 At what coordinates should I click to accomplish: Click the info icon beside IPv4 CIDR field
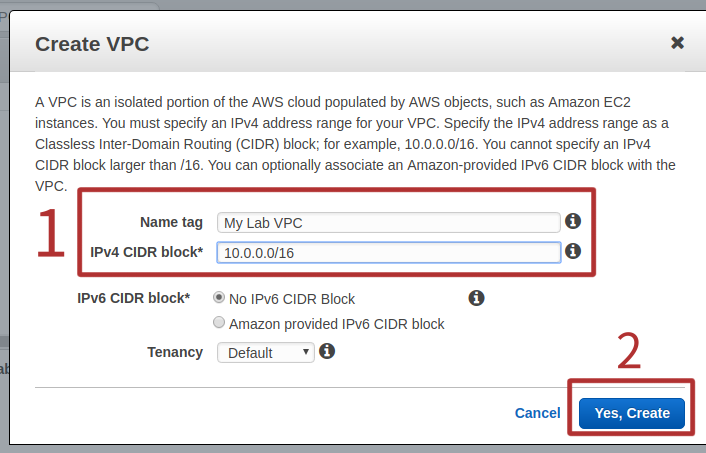click(573, 252)
